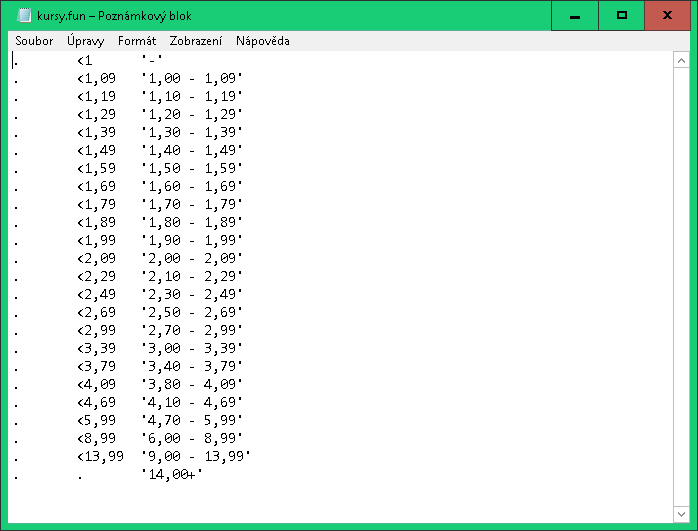
Task: Minimize the kursy.fun Notepad window
Action: (x=575, y=16)
